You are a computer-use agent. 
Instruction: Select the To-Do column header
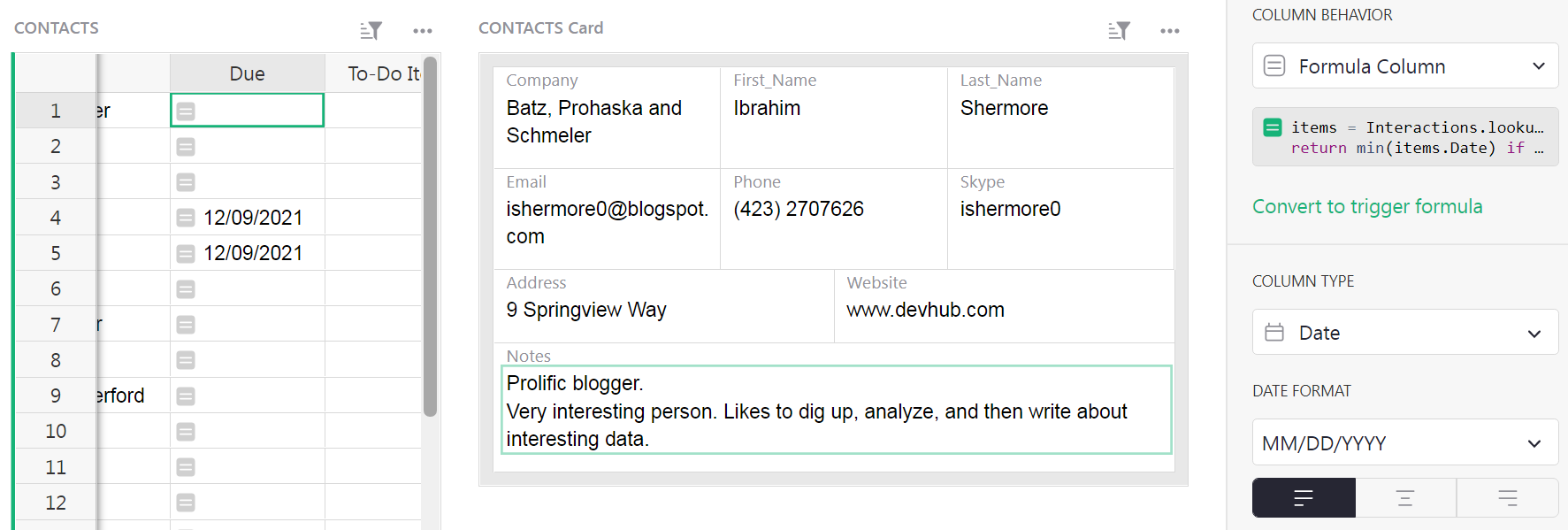[382, 73]
